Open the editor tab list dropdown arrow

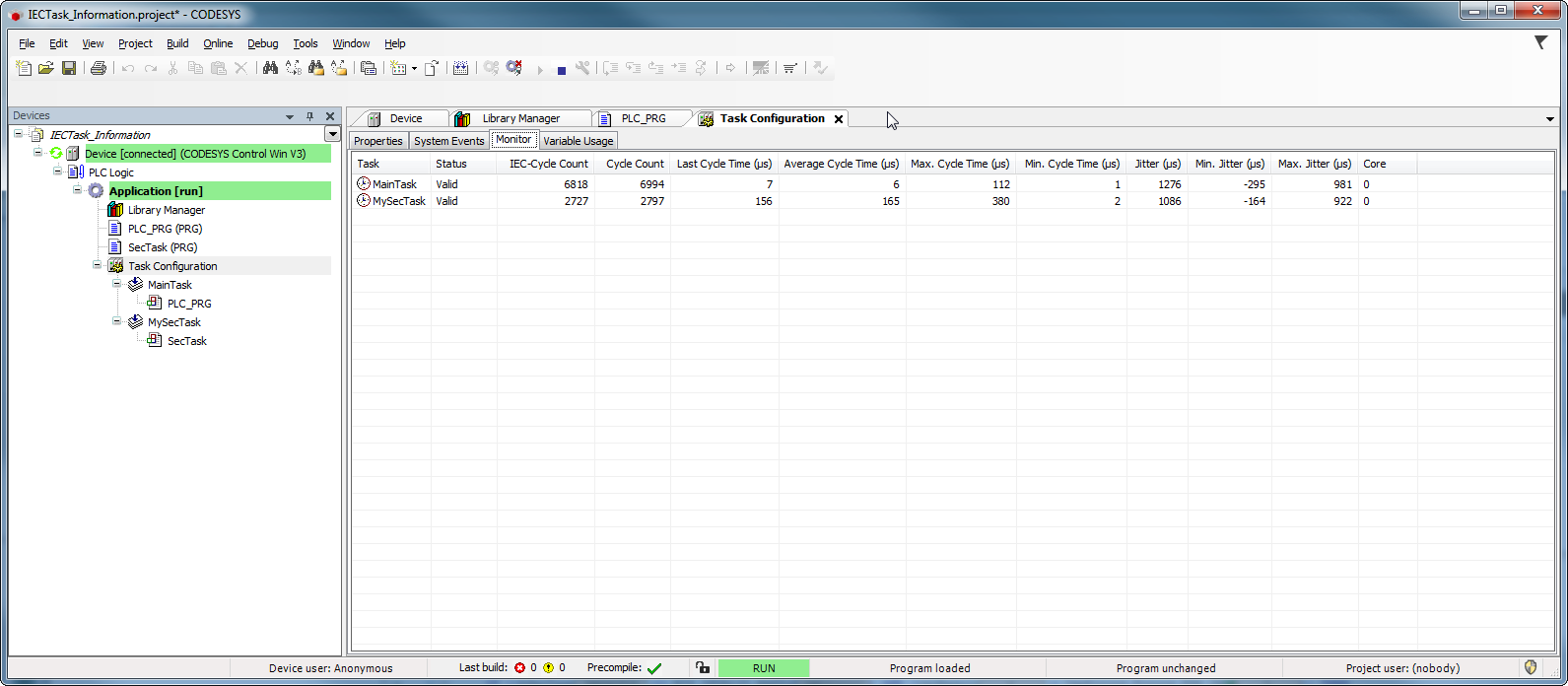[1550, 119]
